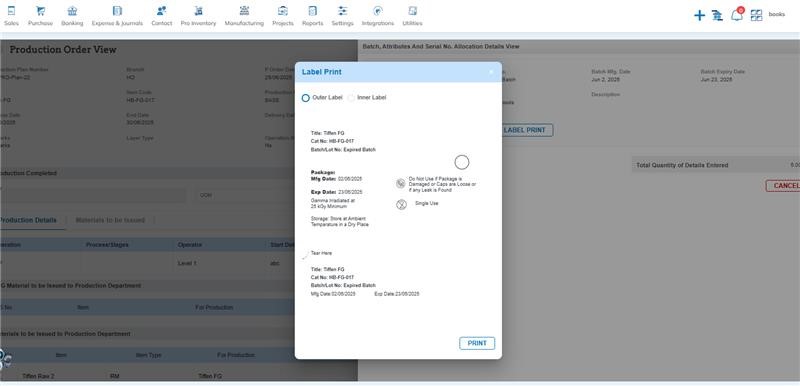This screenshot has height=386, width=800.
Task: Select the Inner Label radio option
Action: [x=351, y=98]
